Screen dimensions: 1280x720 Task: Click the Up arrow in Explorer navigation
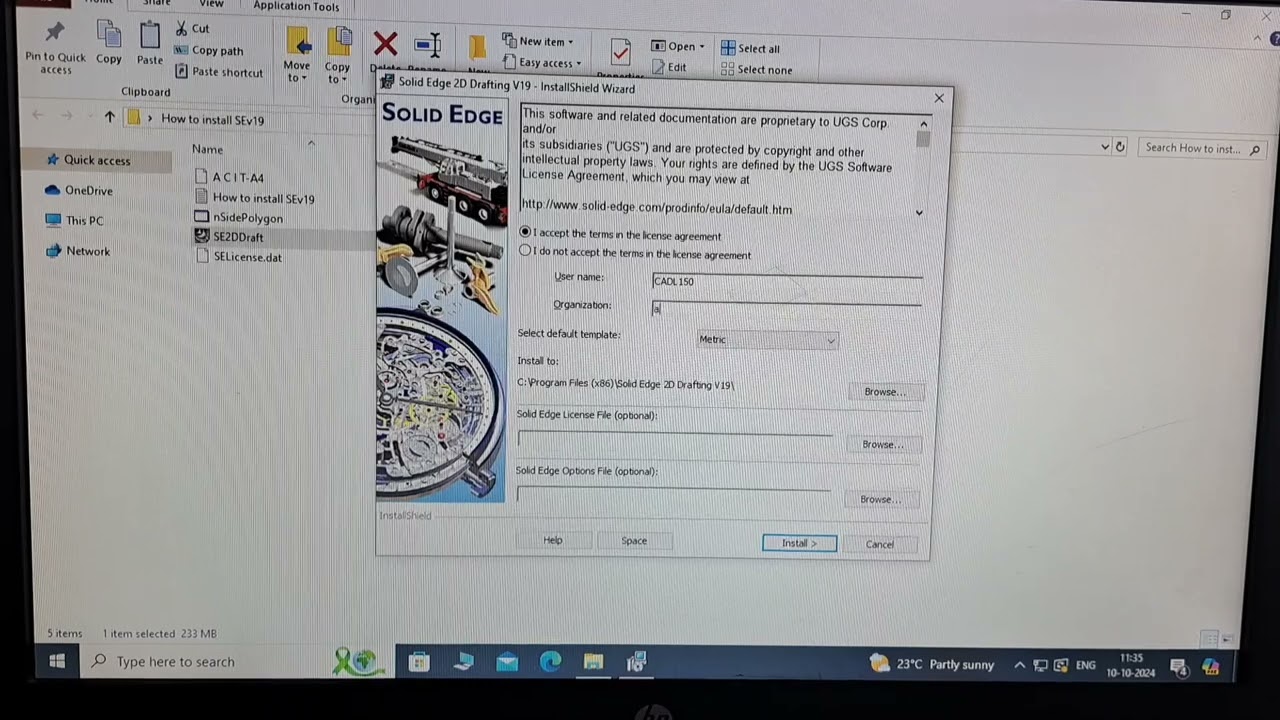110,118
